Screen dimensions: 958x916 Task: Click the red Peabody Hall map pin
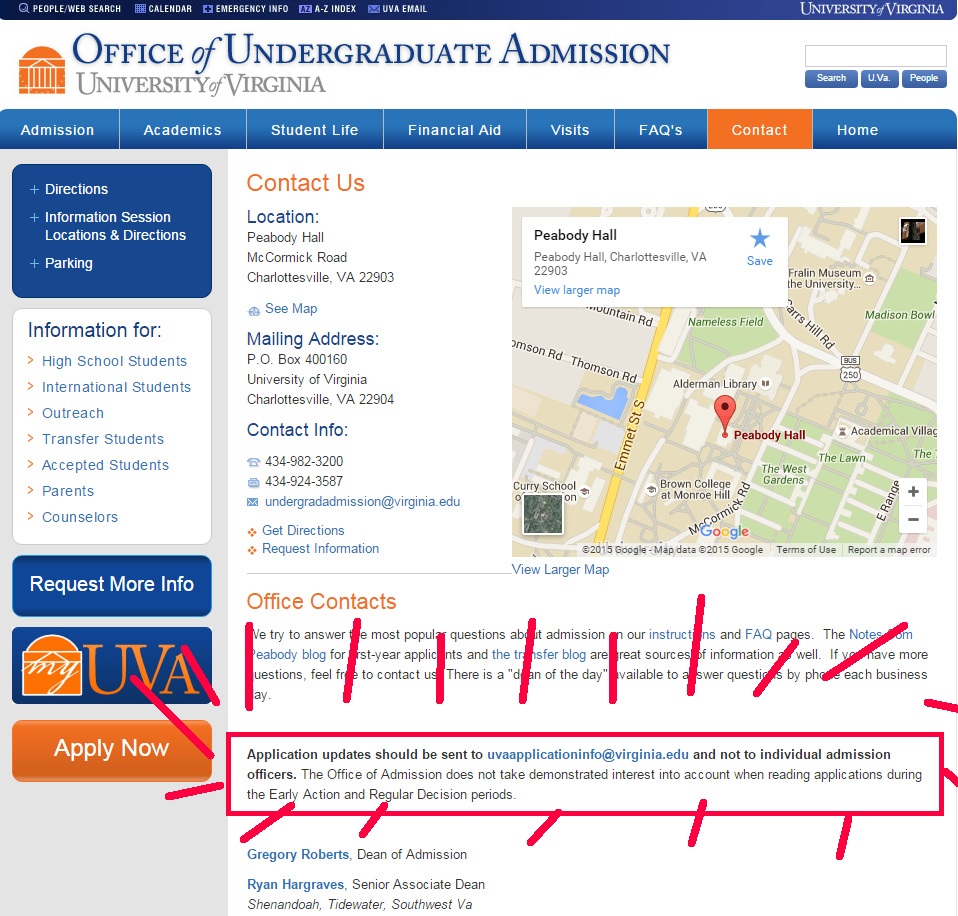pos(725,416)
